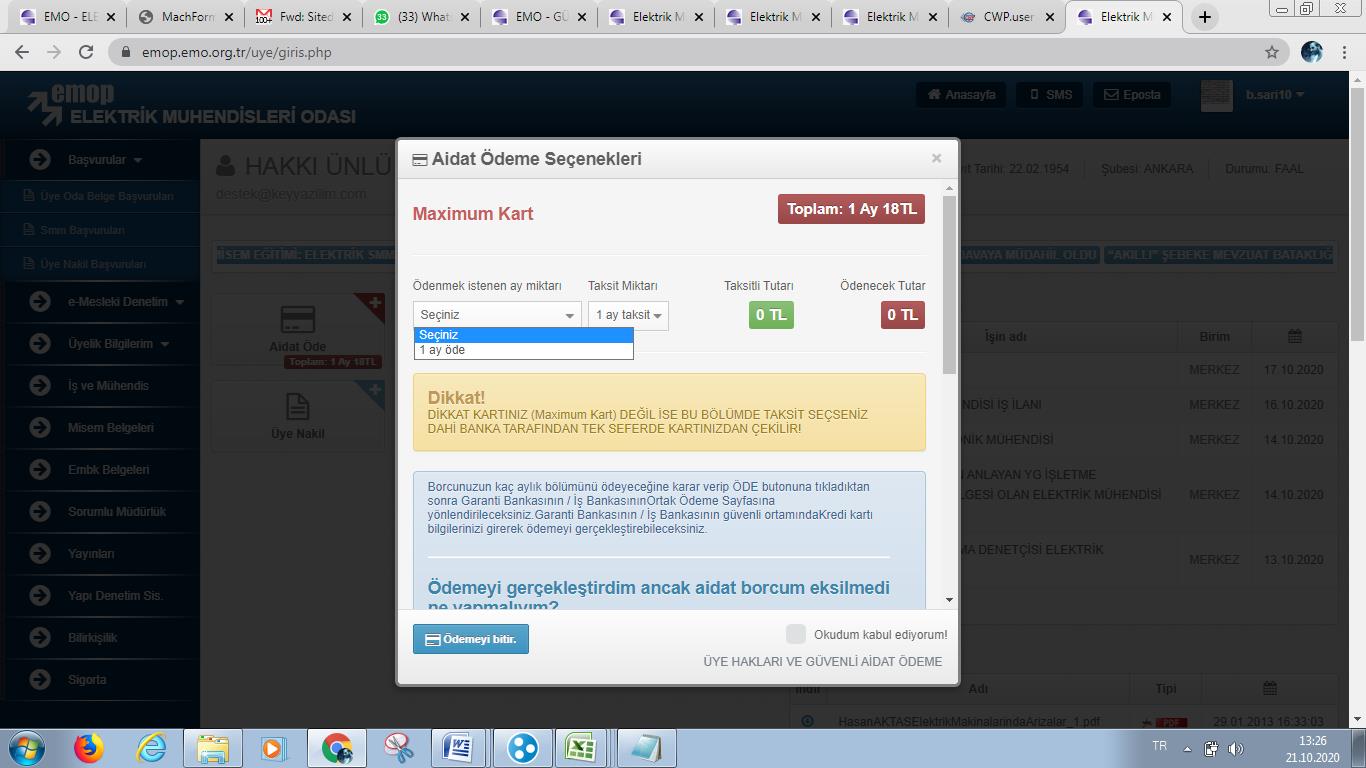Switch to the CWP.user tab
This screenshot has height=768, width=1366.
click(1008, 17)
